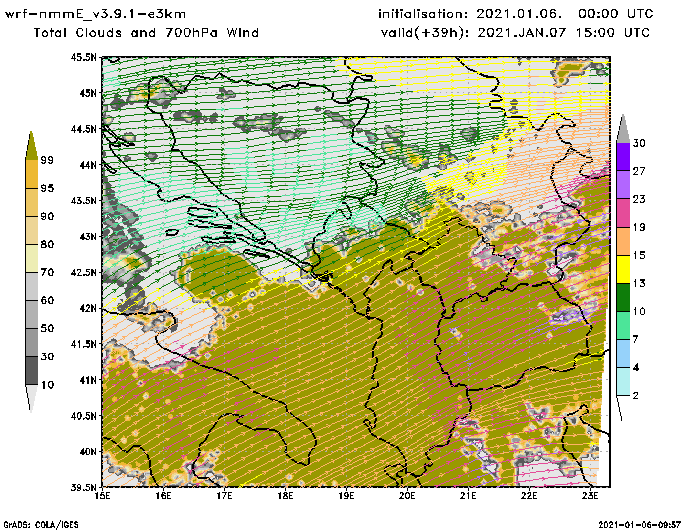700x530 pixels.
Task: Select the "95" value on cloud cover legend
Action: tap(47, 188)
